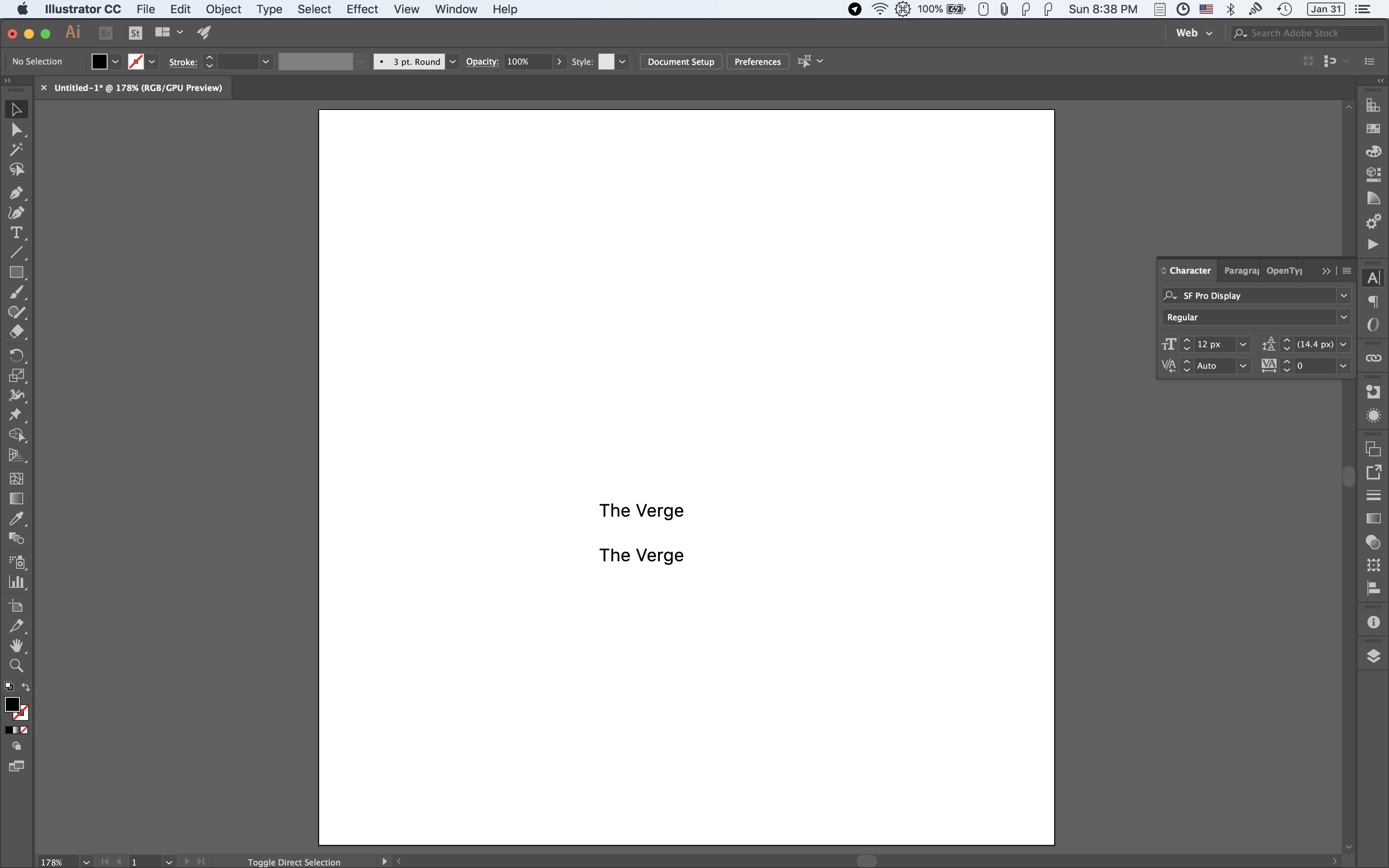Select the Eraser tool
Screen dimensions: 1389x868
pos(16,332)
